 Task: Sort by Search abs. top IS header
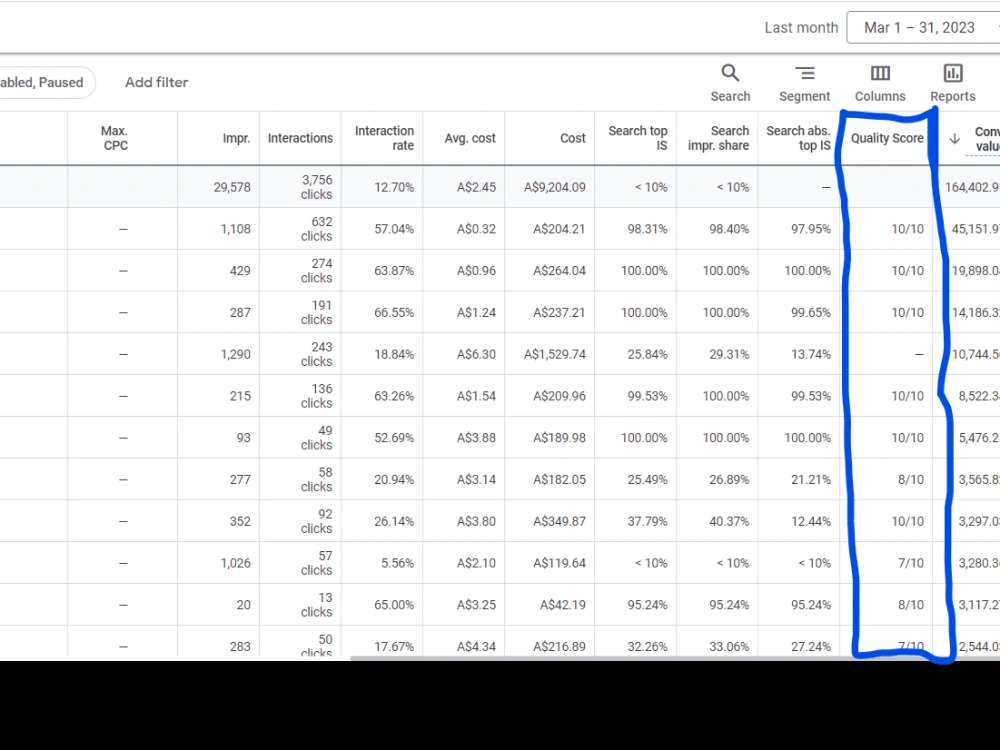pos(798,138)
